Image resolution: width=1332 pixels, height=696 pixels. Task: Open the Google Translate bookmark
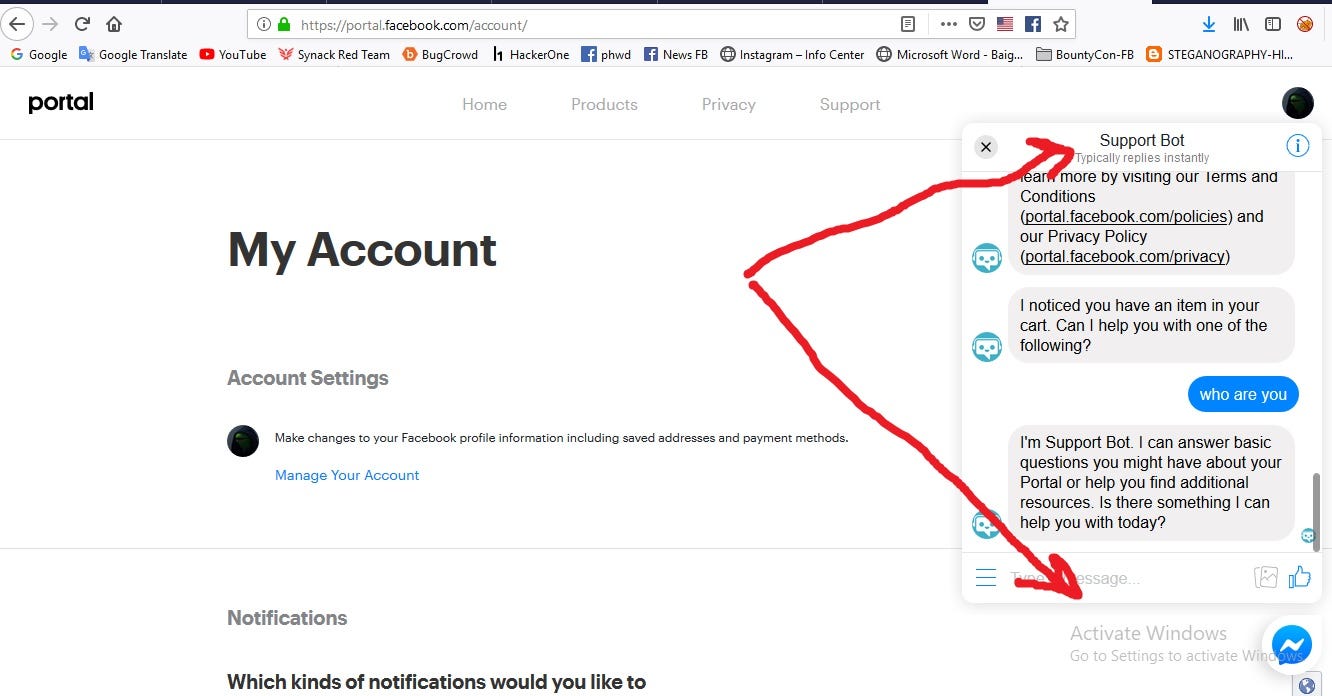(x=133, y=54)
